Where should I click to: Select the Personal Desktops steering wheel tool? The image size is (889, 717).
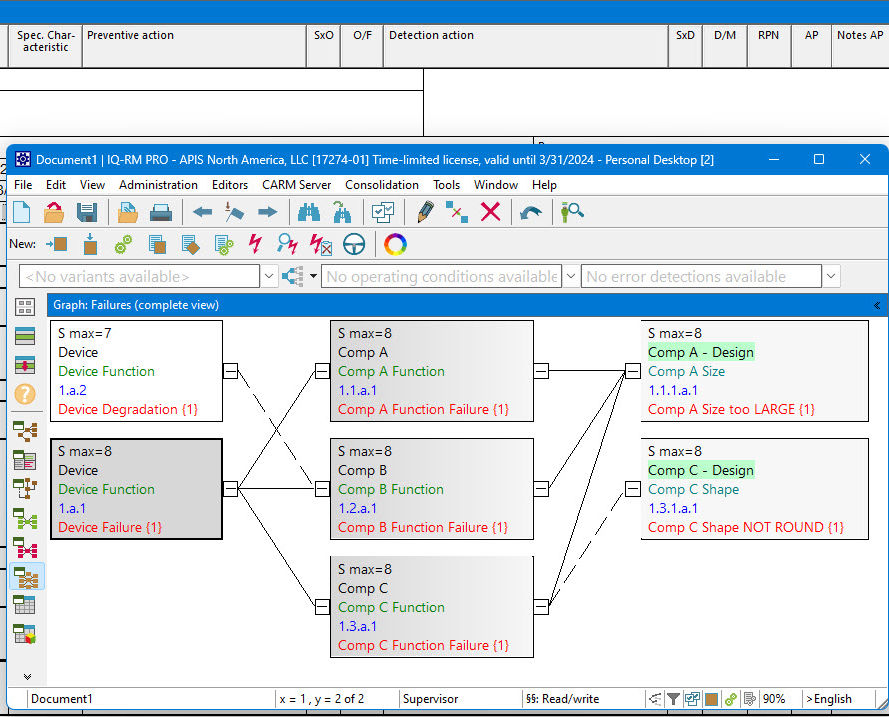(354, 244)
